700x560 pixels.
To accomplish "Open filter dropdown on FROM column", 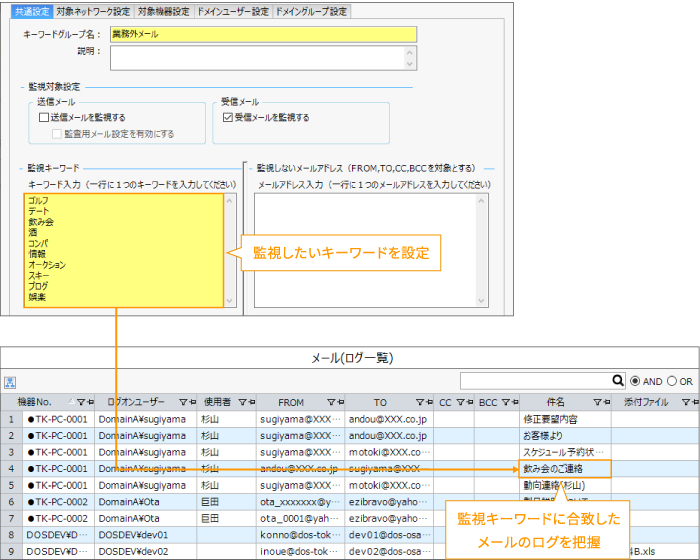I will (331, 402).
